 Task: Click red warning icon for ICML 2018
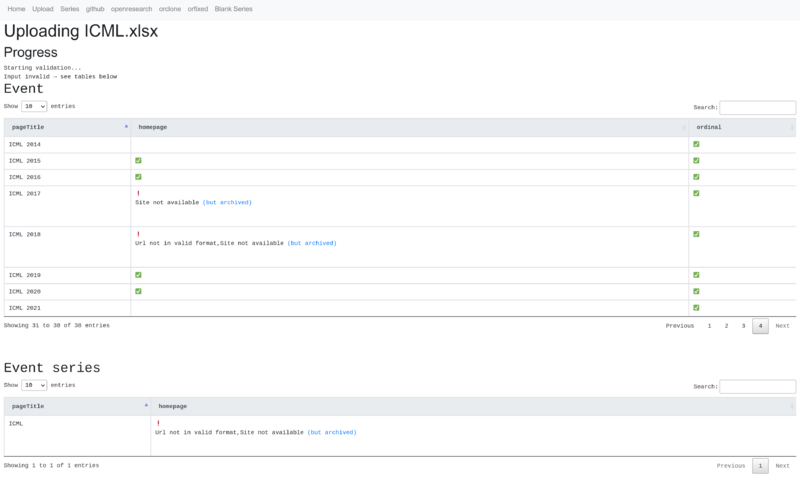tap(138, 234)
